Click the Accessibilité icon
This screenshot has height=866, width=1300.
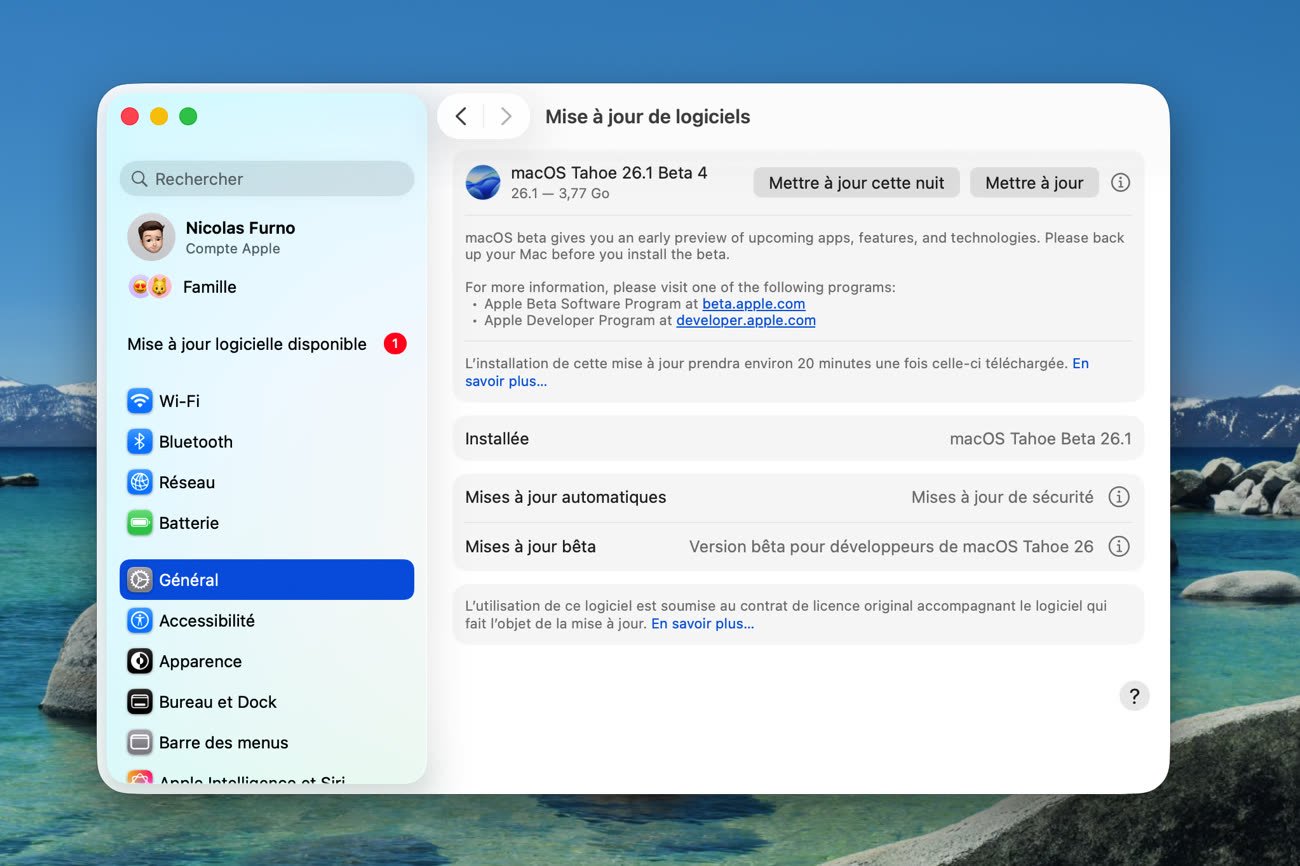[139, 621]
